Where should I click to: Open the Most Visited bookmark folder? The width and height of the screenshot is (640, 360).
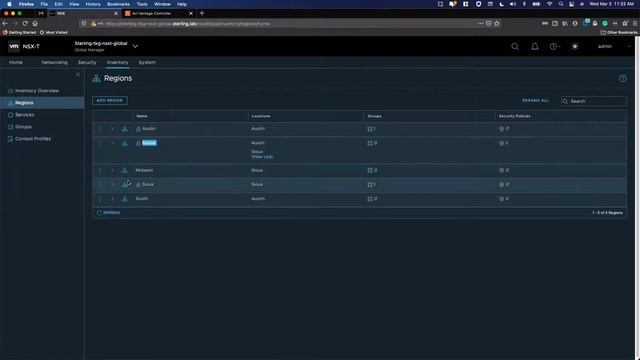click(53, 32)
